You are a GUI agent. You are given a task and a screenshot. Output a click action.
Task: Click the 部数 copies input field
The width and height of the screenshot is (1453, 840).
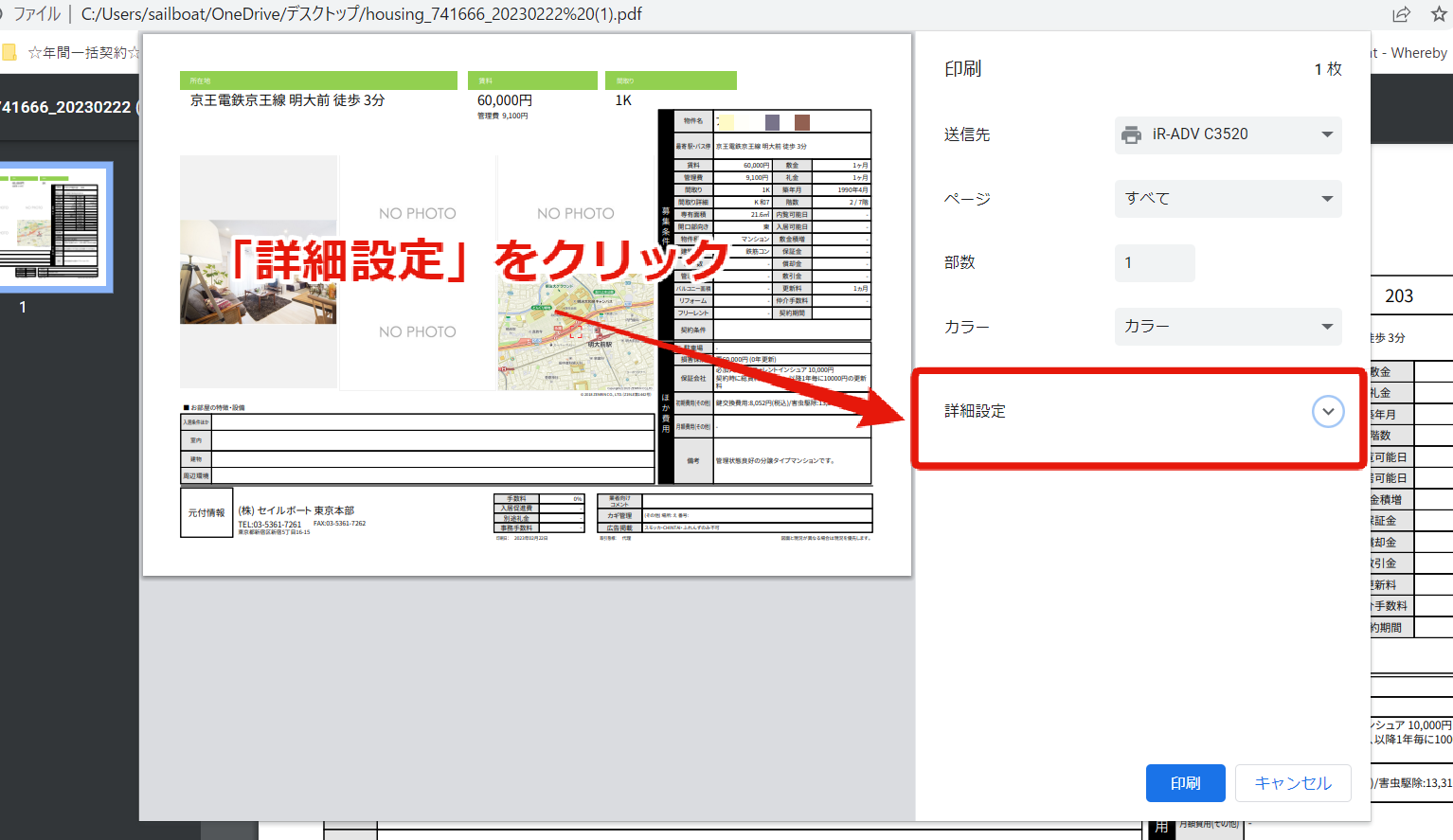coord(1155,262)
